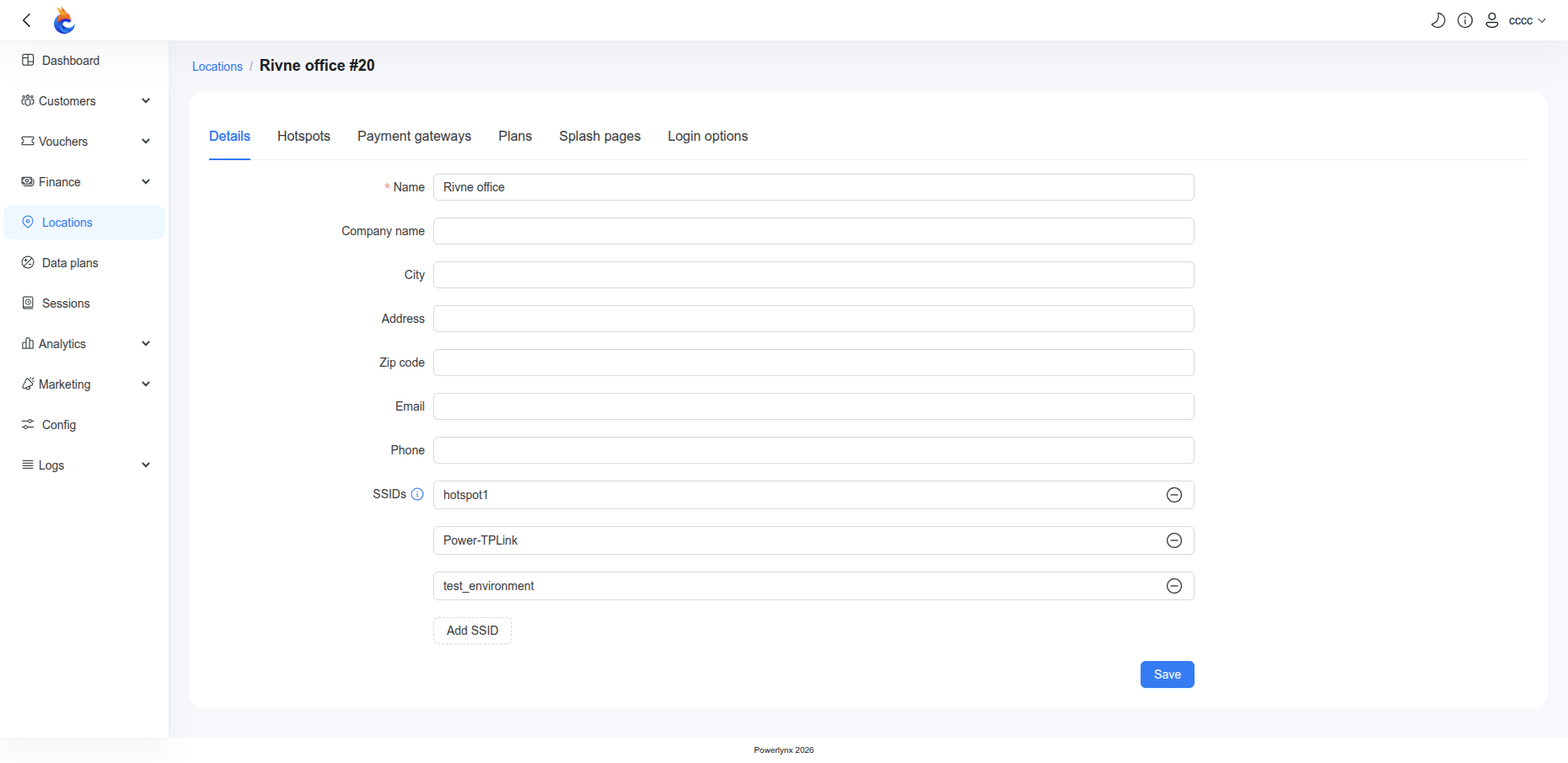Open Sessions in sidebar
Image resolution: width=1568 pixels, height=763 pixels.
(84, 304)
